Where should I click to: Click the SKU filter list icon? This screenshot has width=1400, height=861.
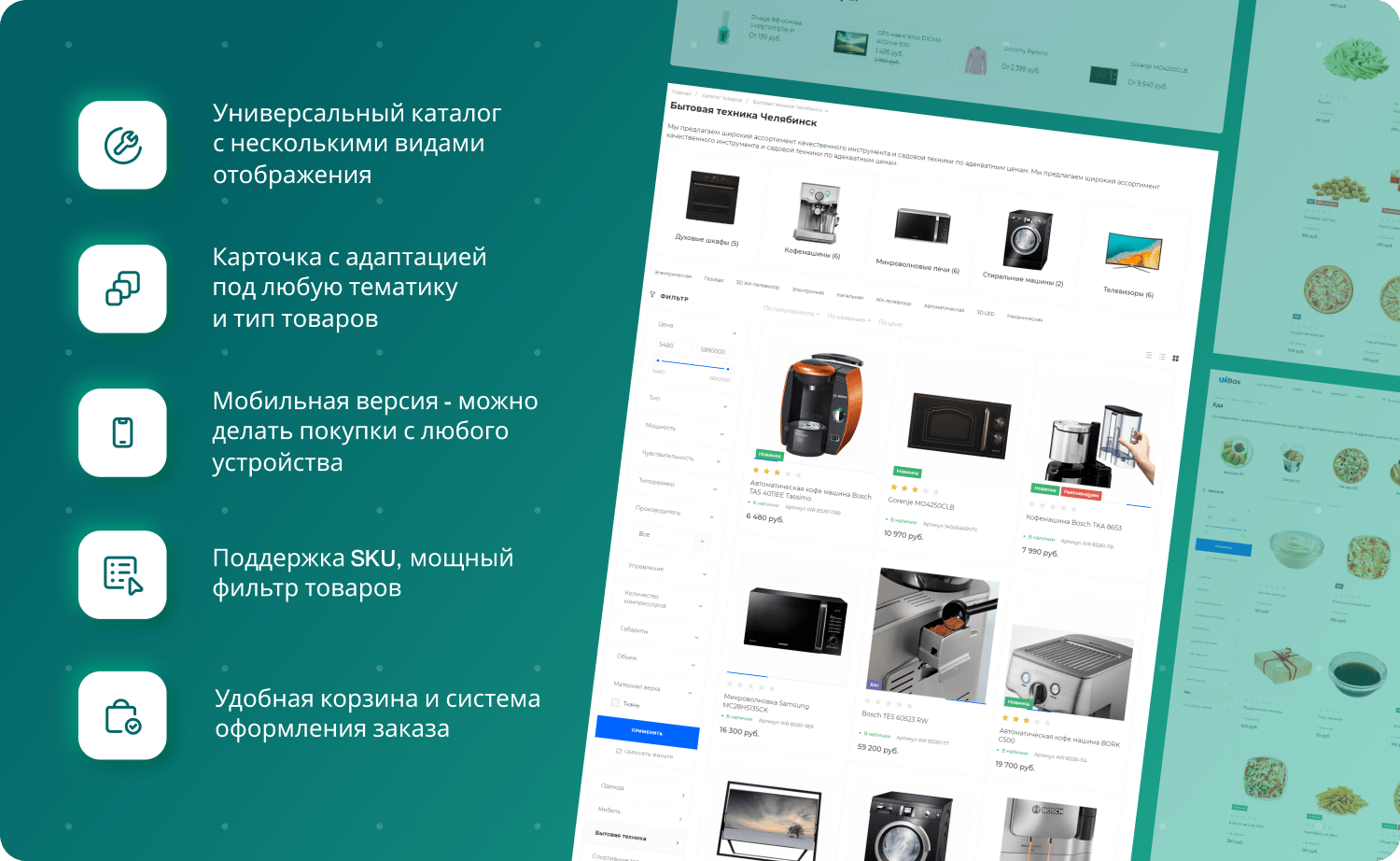click(x=122, y=575)
